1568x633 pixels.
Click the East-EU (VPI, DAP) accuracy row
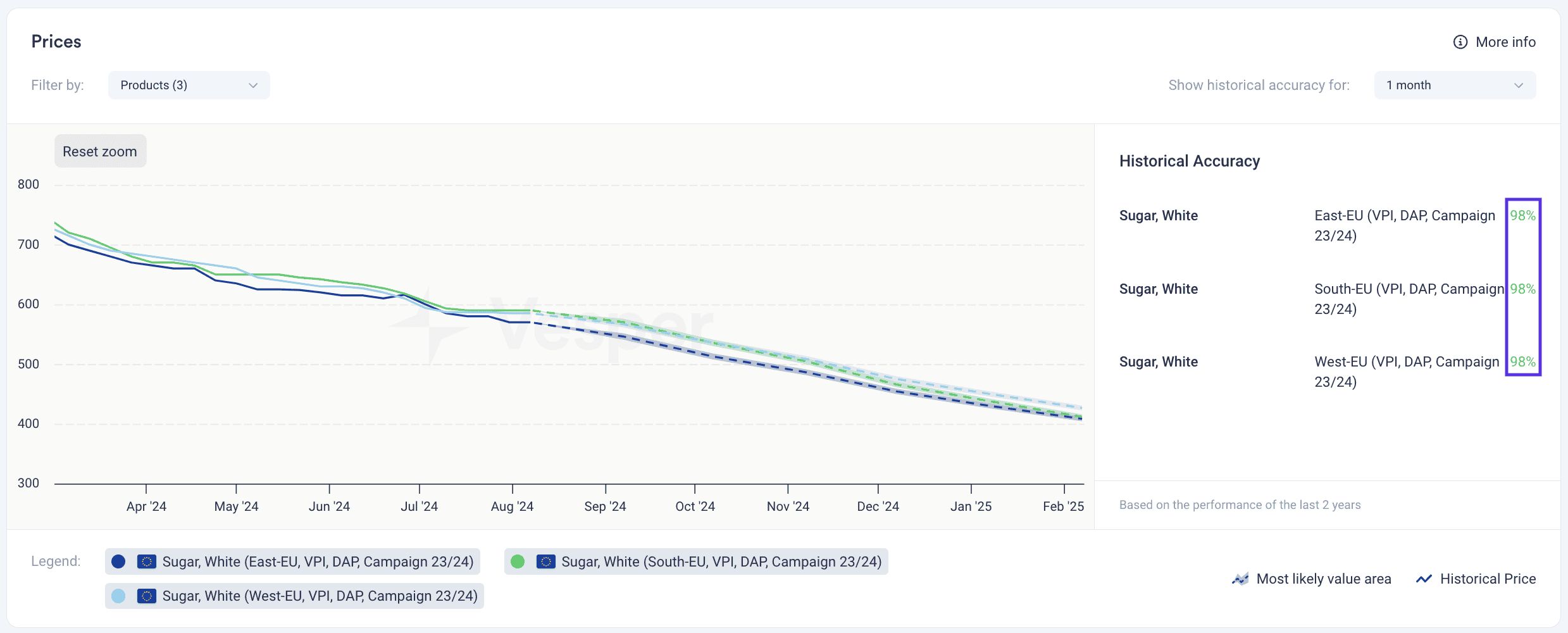1328,225
